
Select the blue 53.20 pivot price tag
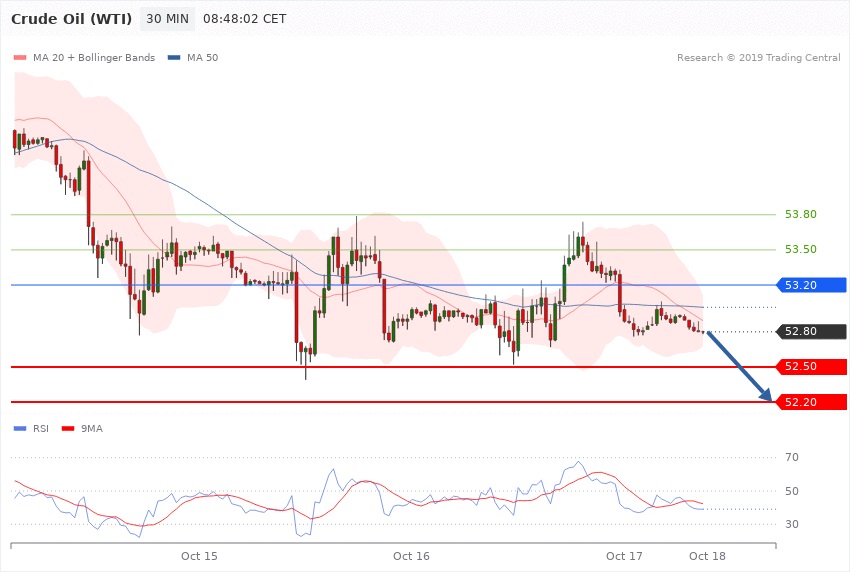click(x=812, y=285)
